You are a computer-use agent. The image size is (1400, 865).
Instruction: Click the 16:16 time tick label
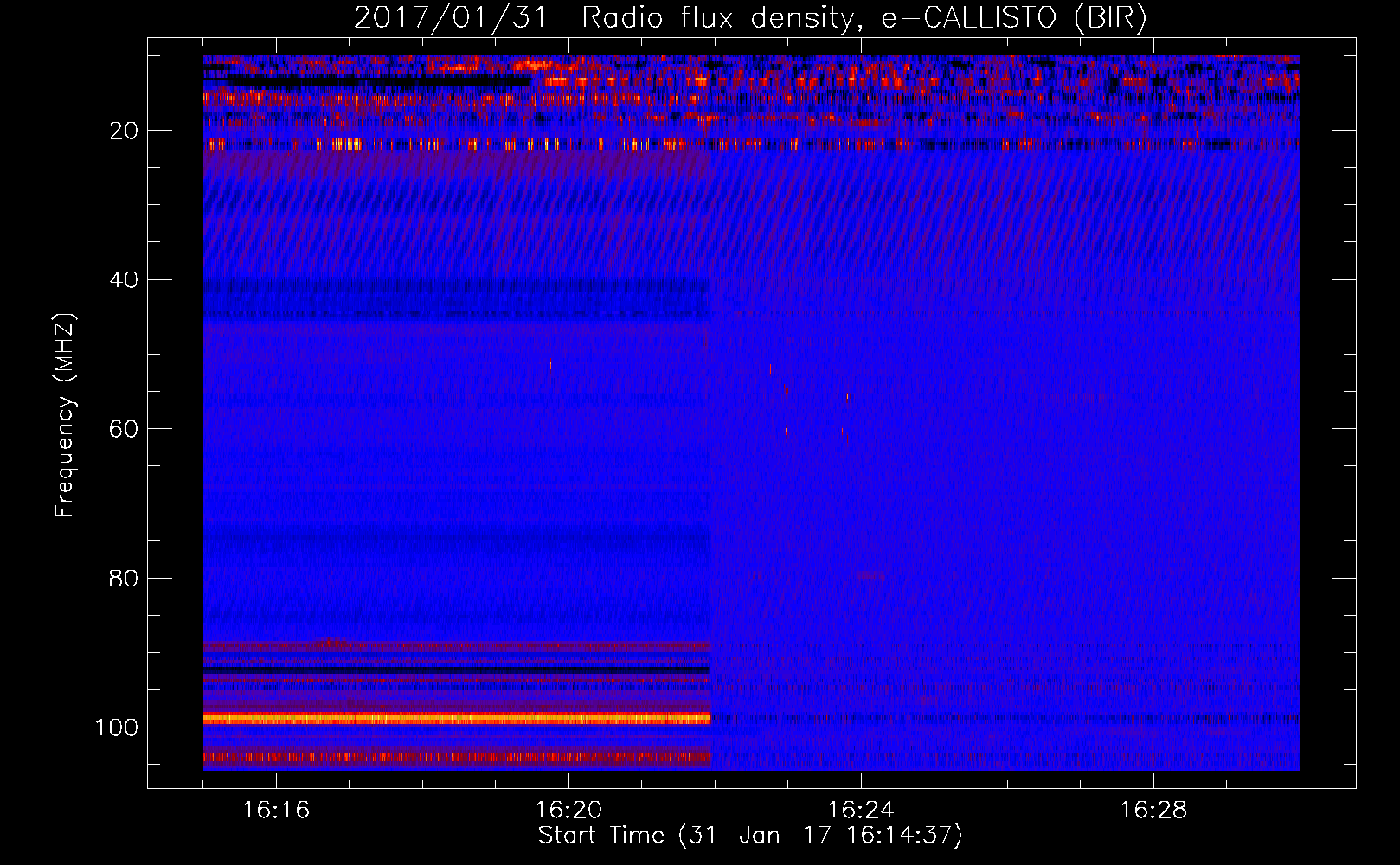click(x=276, y=810)
